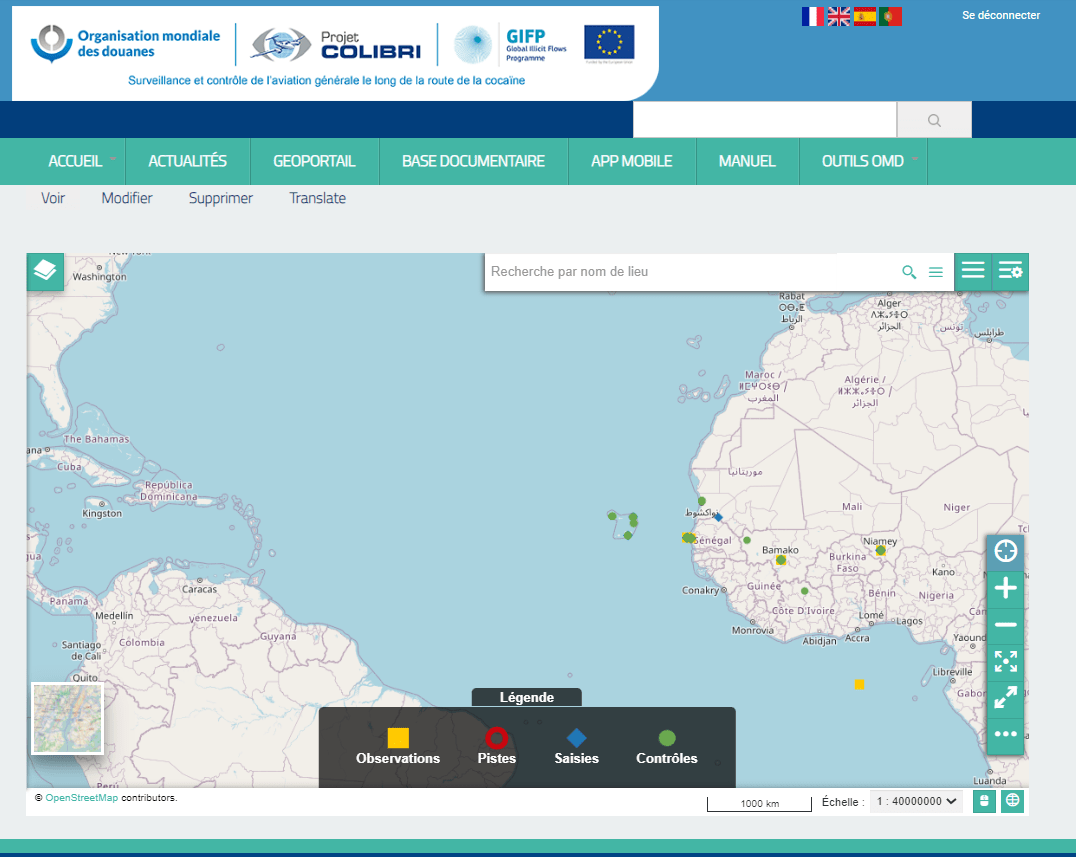Toggle the Légende panel tab
This screenshot has width=1076, height=857.
pos(526,697)
